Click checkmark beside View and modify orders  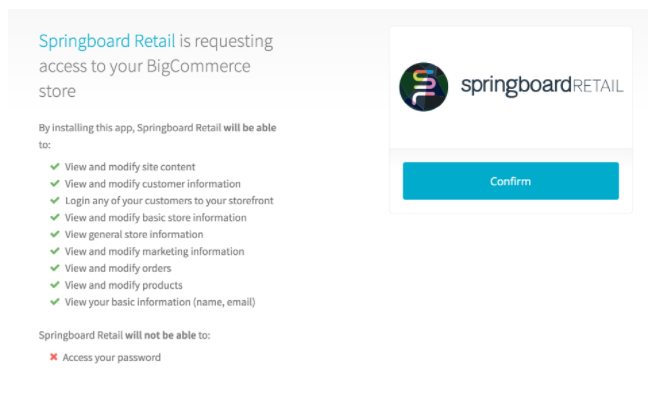click(54, 268)
